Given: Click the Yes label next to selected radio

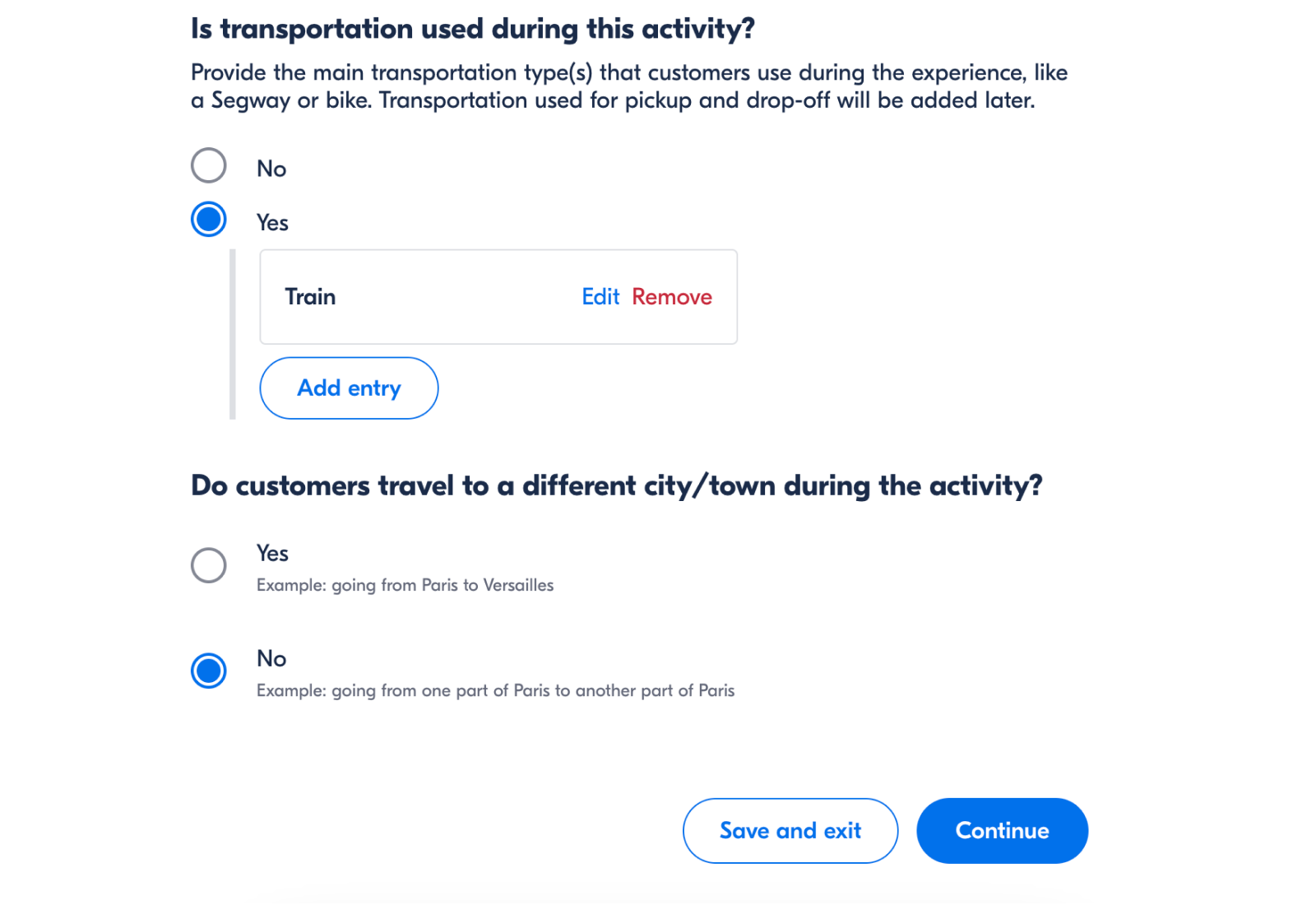Looking at the screenshot, I should 271,221.
